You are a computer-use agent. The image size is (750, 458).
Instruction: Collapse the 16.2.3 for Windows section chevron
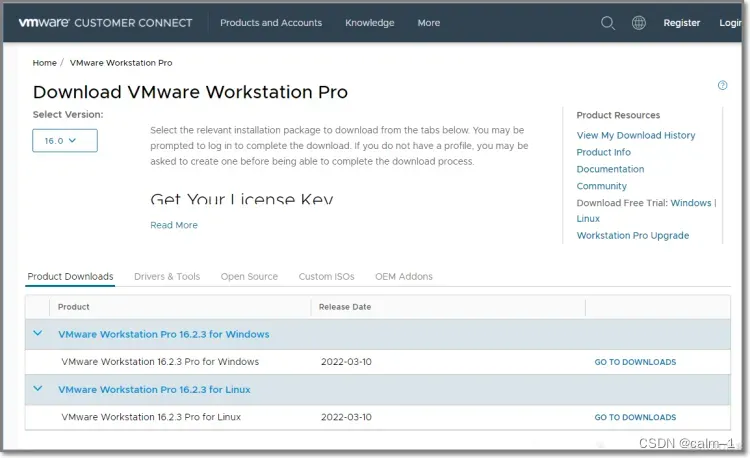pos(38,333)
